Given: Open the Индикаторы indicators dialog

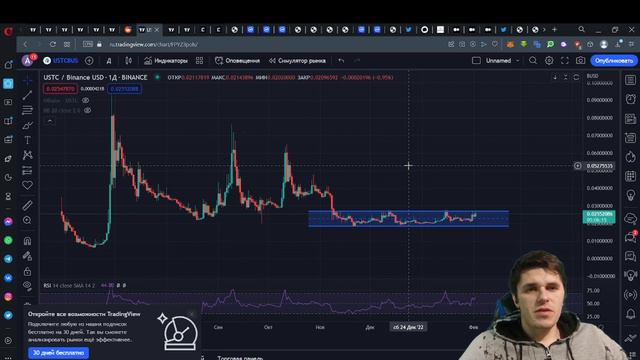Looking at the screenshot, I should click(x=166, y=60).
